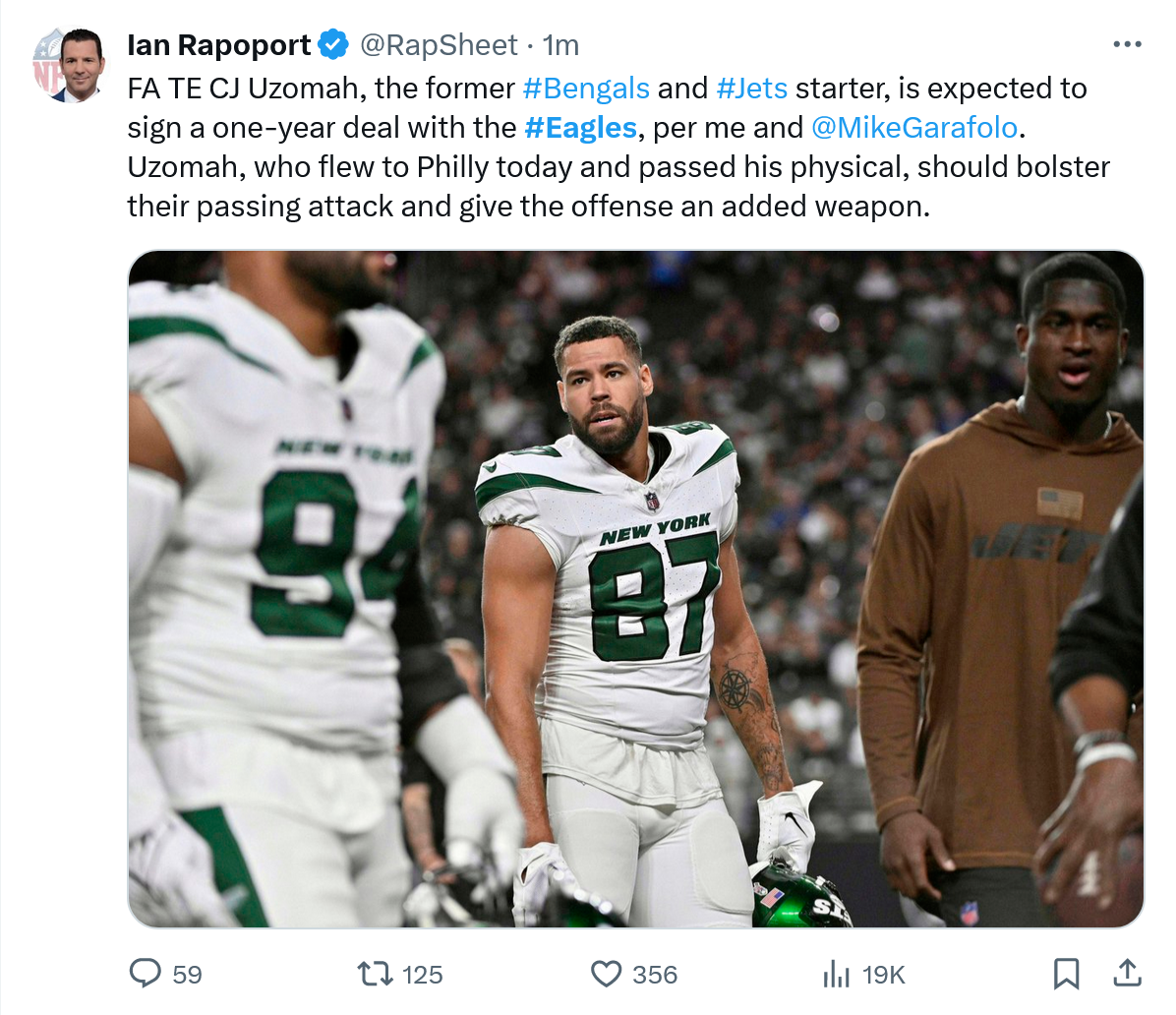This screenshot has width=1176, height=1015.
Task: Click the blue verified checkmark badge
Action: tap(334, 45)
